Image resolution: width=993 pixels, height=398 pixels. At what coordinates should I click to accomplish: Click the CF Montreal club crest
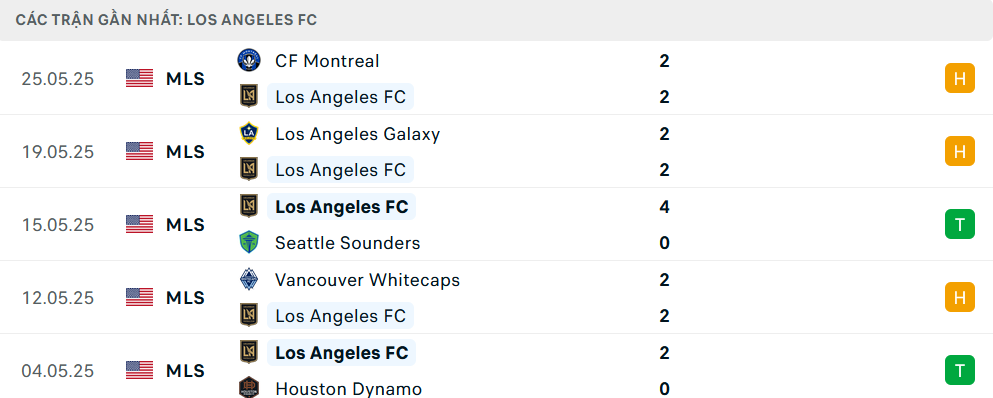(x=249, y=60)
